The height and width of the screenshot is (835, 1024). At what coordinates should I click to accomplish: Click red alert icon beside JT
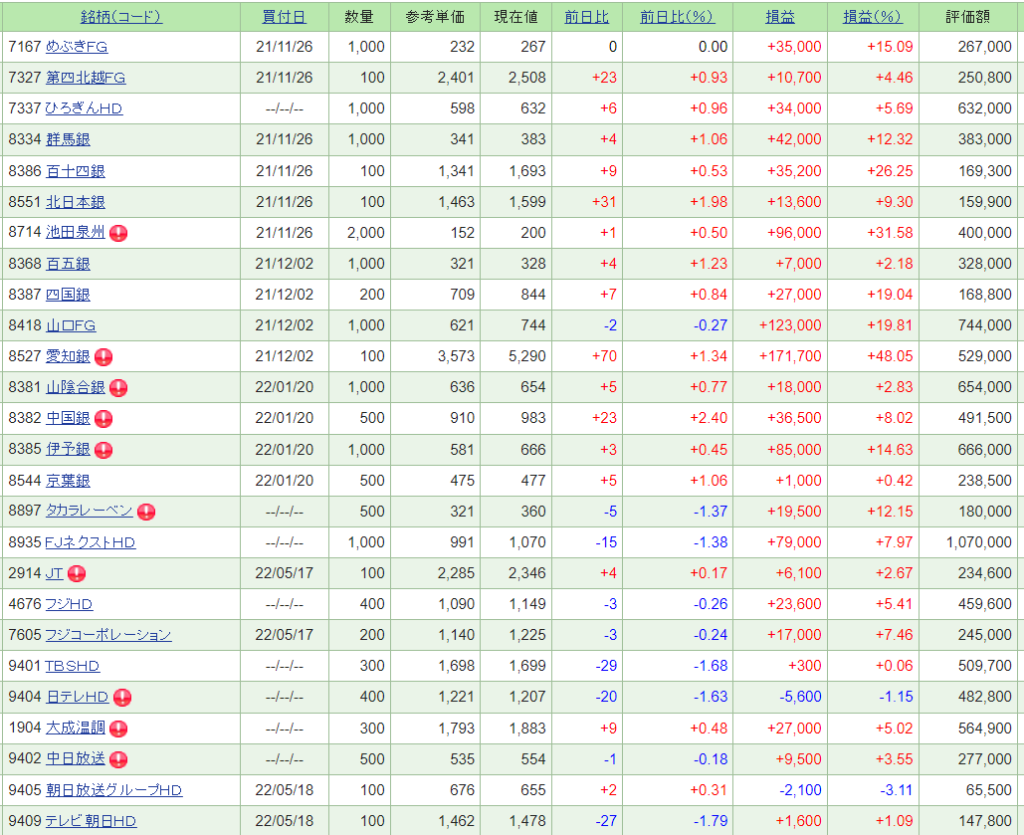pyautogui.click(x=76, y=574)
